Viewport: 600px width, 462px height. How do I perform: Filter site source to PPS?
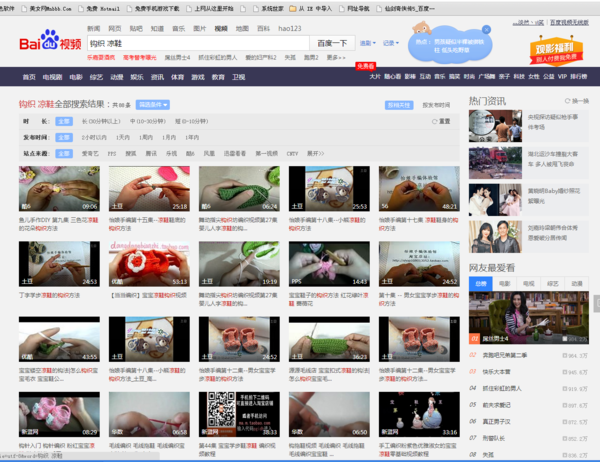coord(112,153)
